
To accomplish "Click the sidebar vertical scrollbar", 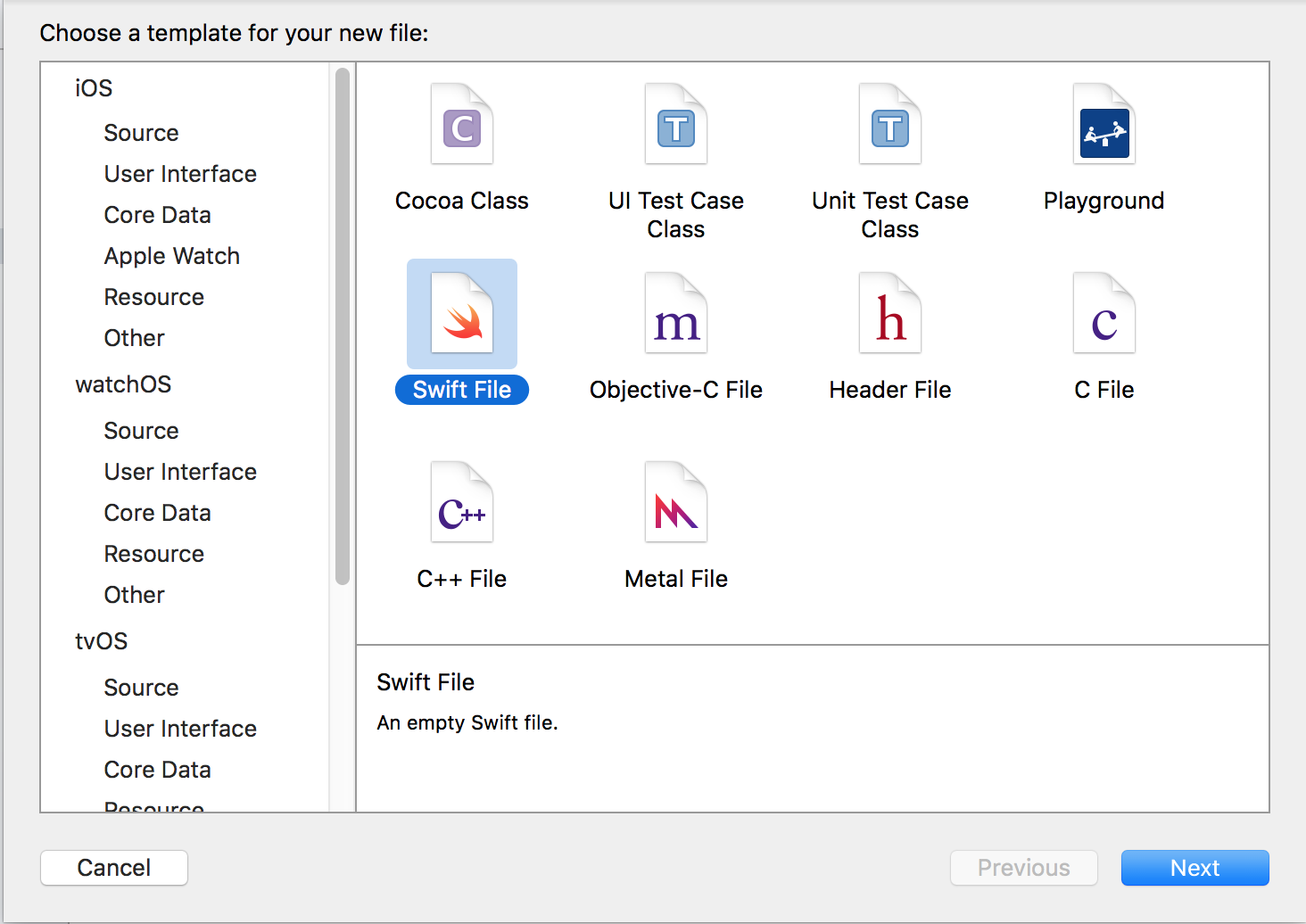I will click(x=343, y=326).
